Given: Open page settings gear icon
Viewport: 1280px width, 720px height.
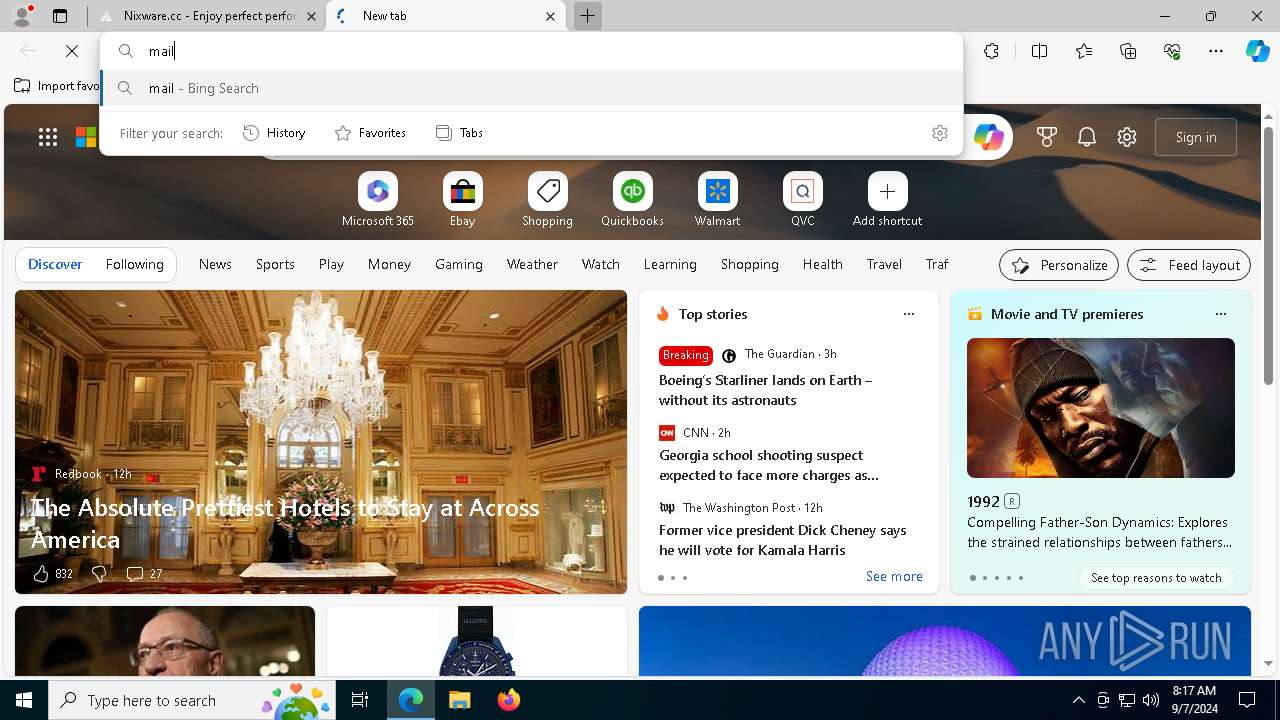Looking at the screenshot, I should coord(1127,137).
